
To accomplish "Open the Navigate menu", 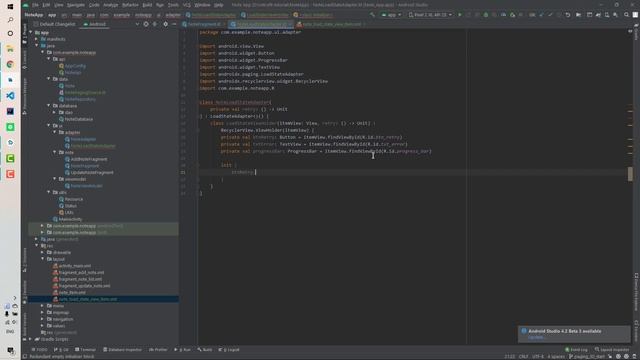I will tap(76, 5).
